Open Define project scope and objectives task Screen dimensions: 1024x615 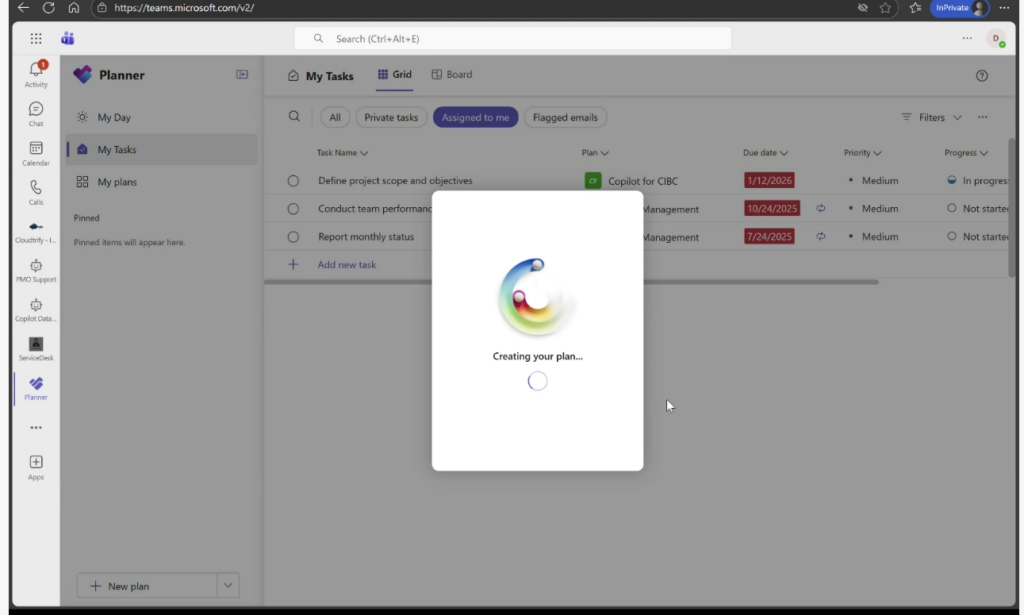point(395,181)
